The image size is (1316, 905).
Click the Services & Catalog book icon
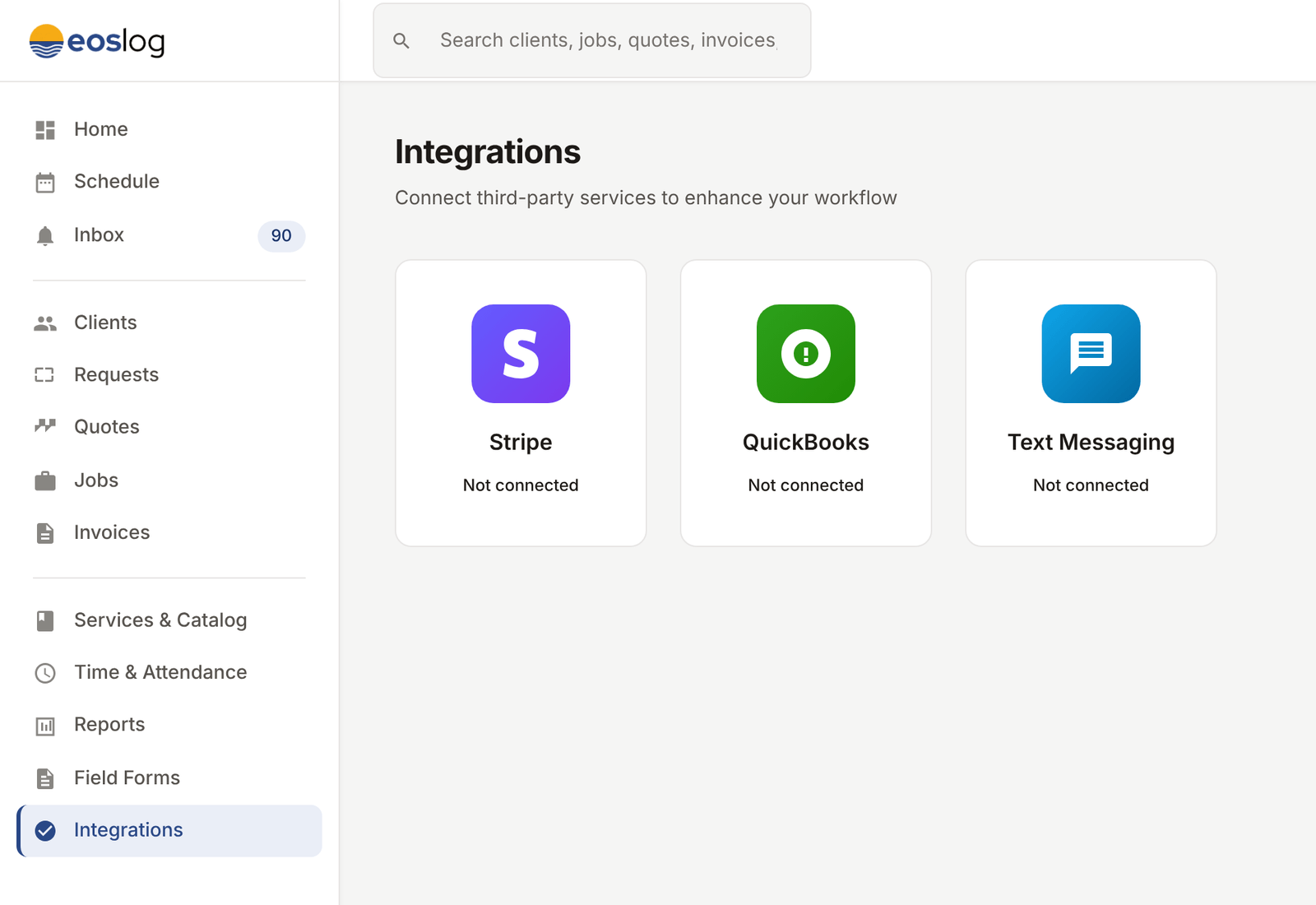tap(45, 620)
